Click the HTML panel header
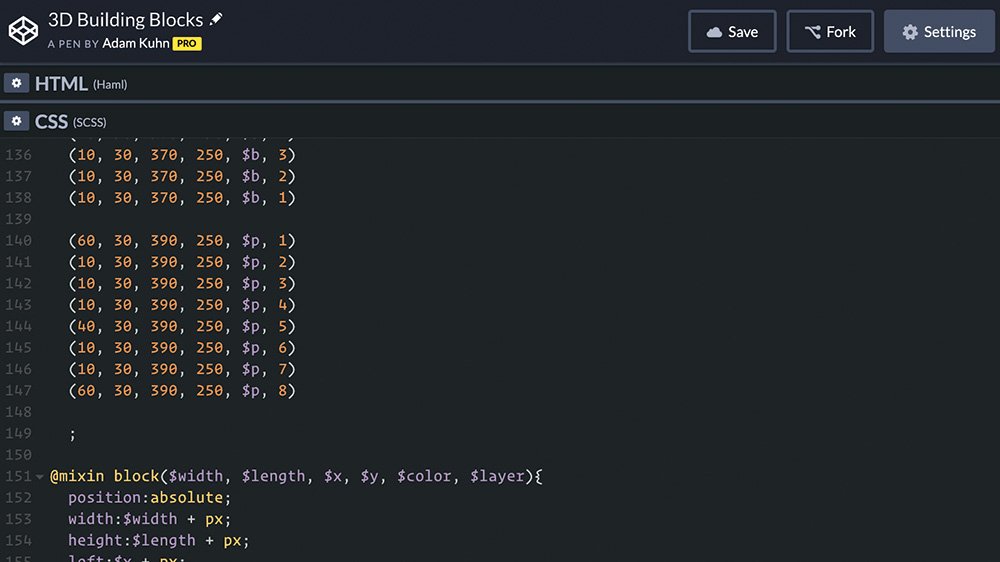 point(500,83)
